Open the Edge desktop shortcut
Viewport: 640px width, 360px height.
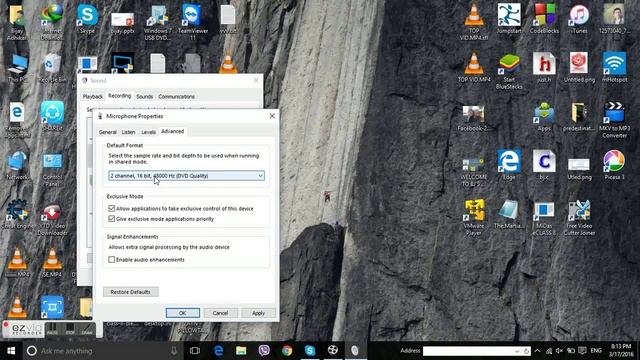pos(509,165)
